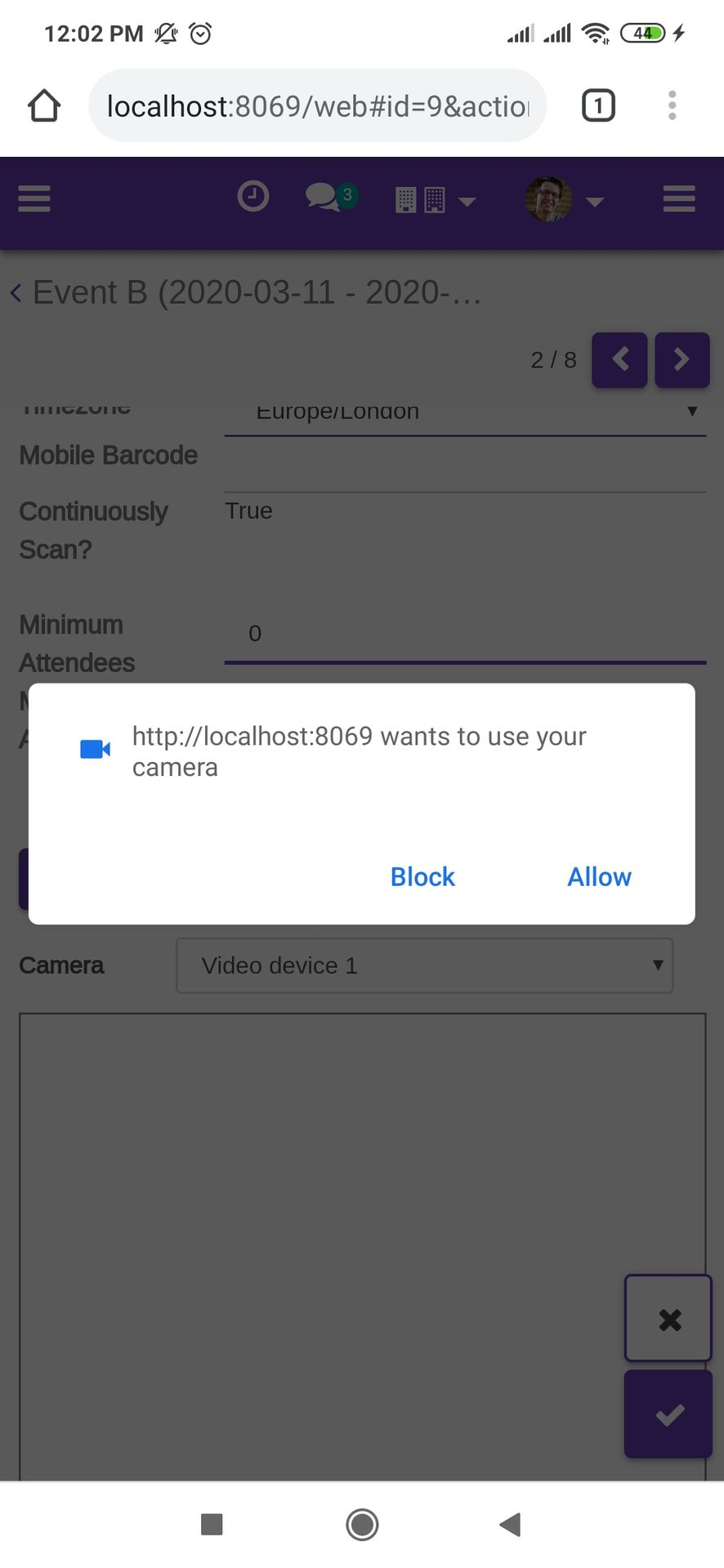The height and width of the screenshot is (1568, 724).
Task: Open the right-side hamburger menu
Action: pos(679,198)
